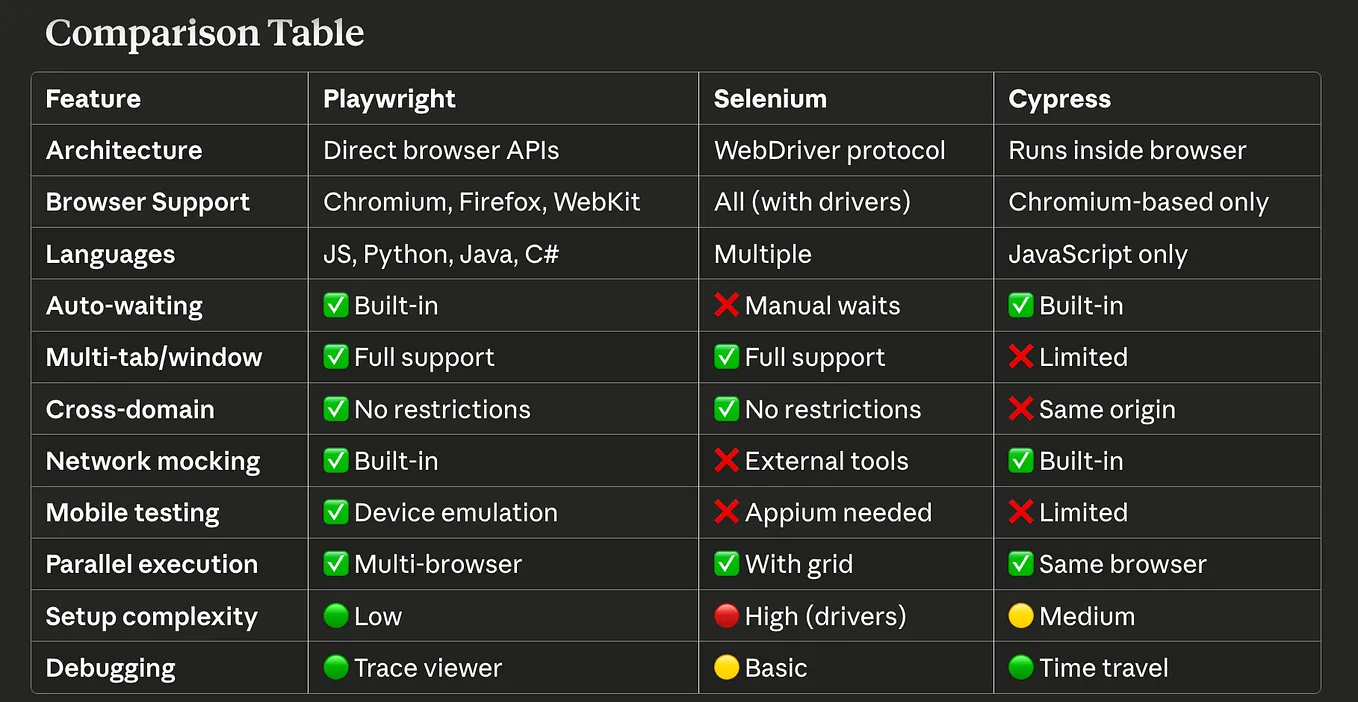Click the red X beside External tools
The width and height of the screenshot is (1358, 702).
point(726,461)
